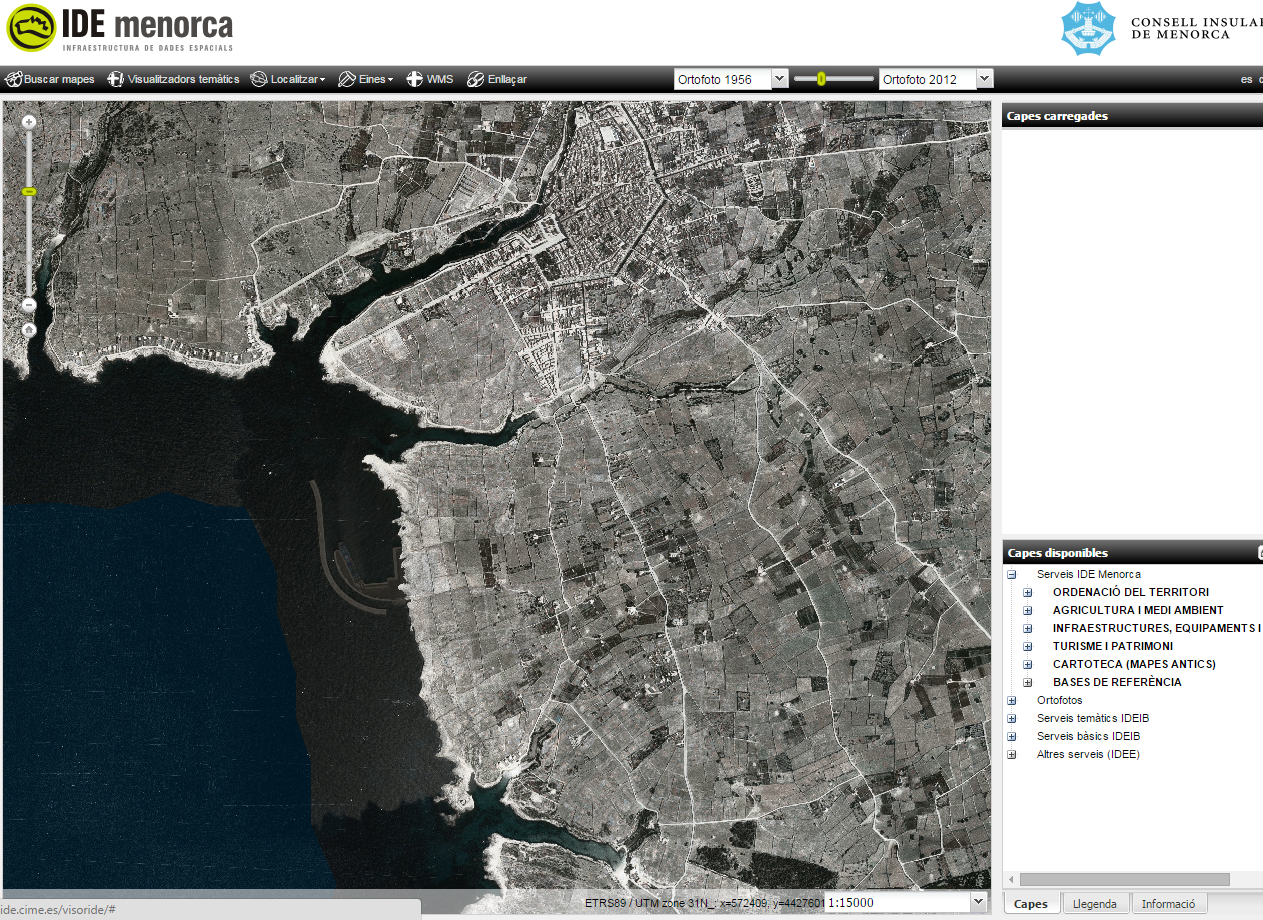Open the Visualitzadors temàtics tool
The image size is (1263, 920).
tap(170, 78)
